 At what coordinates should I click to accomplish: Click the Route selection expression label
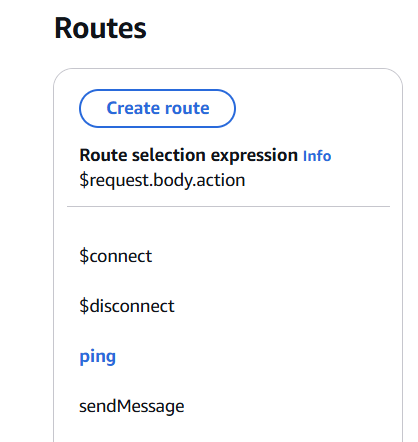pyautogui.click(x=188, y=155)
